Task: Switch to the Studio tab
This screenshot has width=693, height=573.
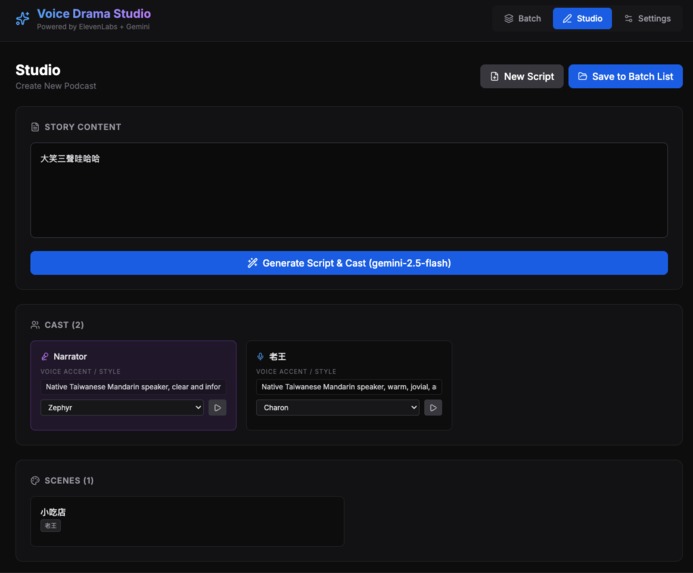Action: (582, 19)
